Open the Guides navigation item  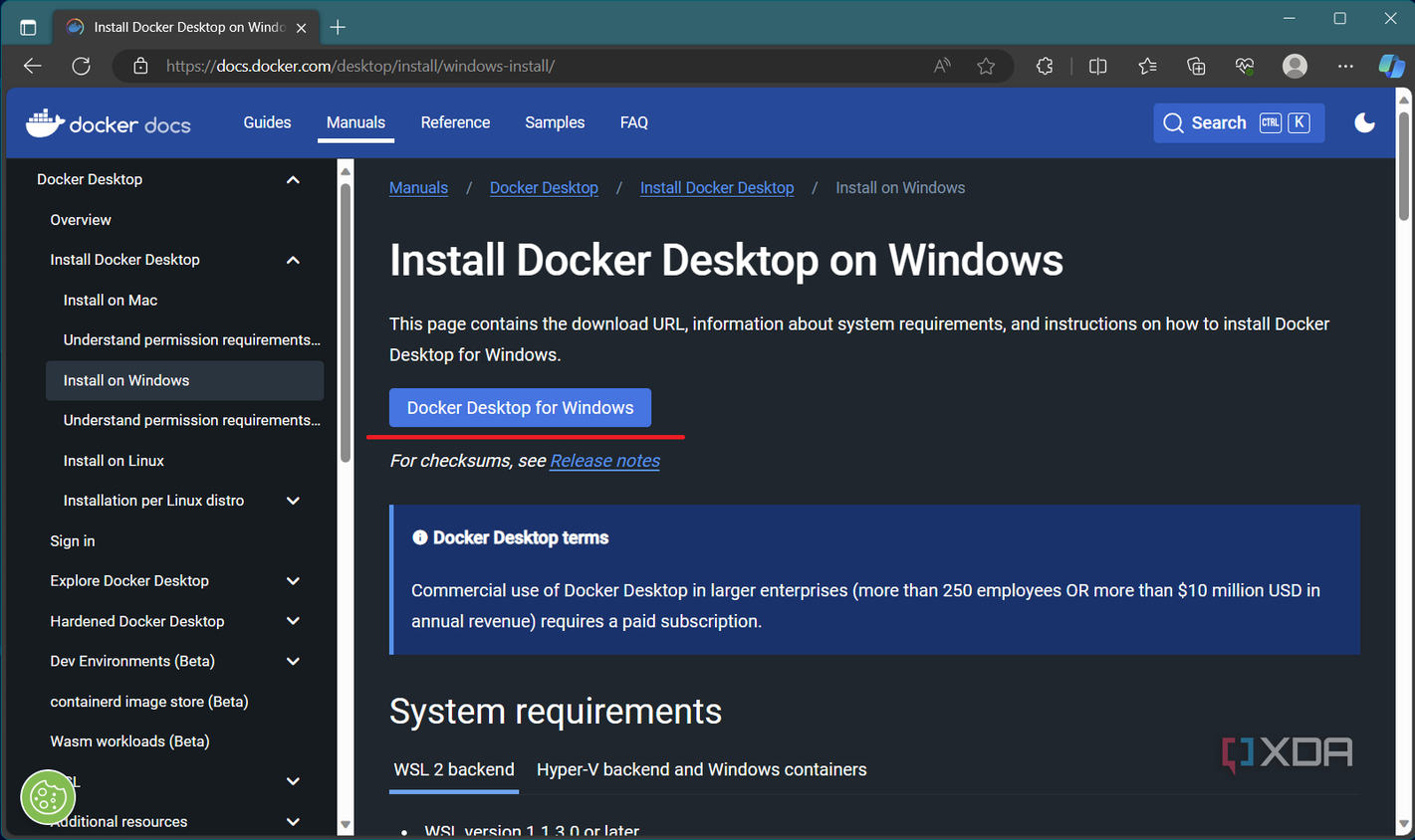267,122
